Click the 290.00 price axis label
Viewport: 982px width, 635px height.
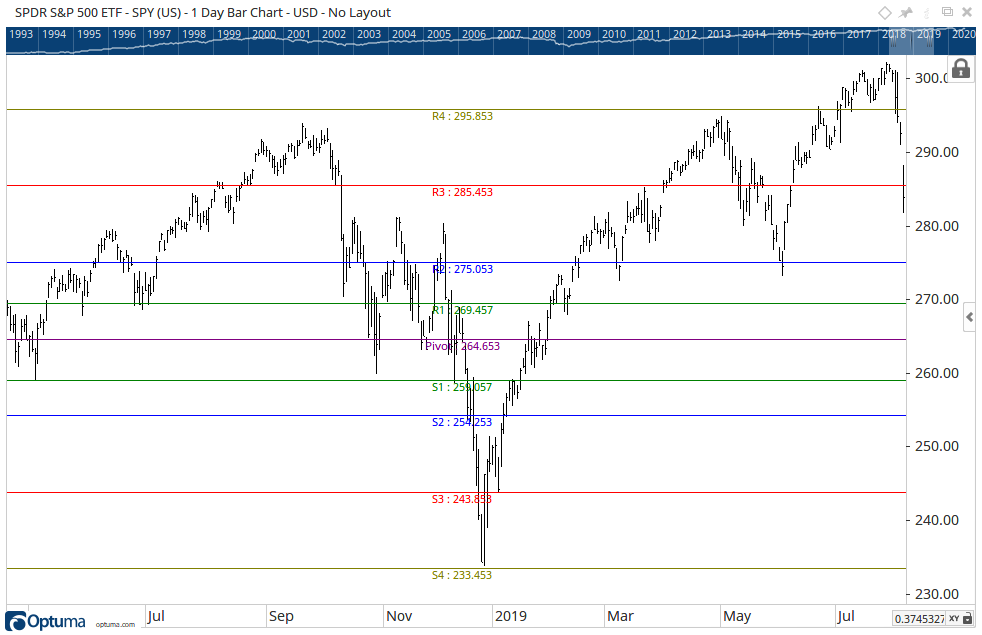point(937,152)
